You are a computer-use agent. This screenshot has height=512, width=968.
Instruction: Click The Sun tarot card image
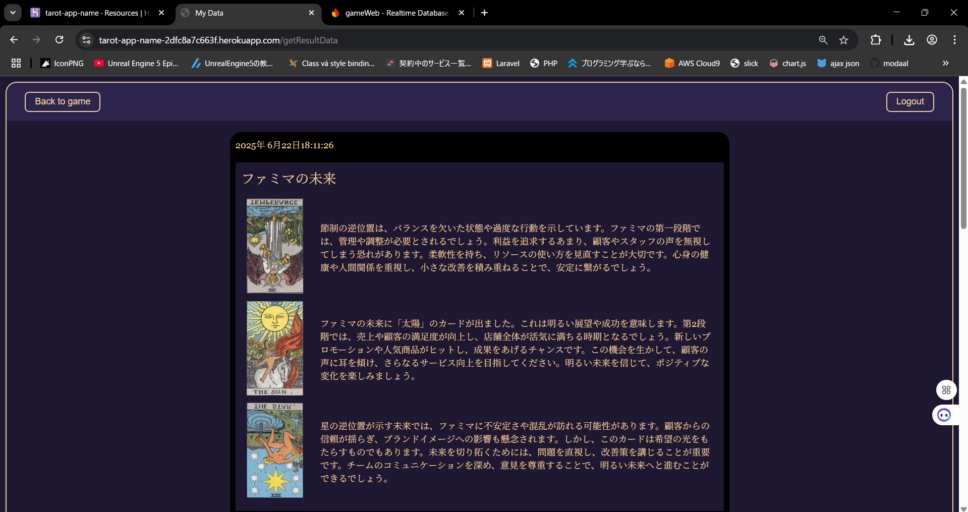click(x=275, y=348)
